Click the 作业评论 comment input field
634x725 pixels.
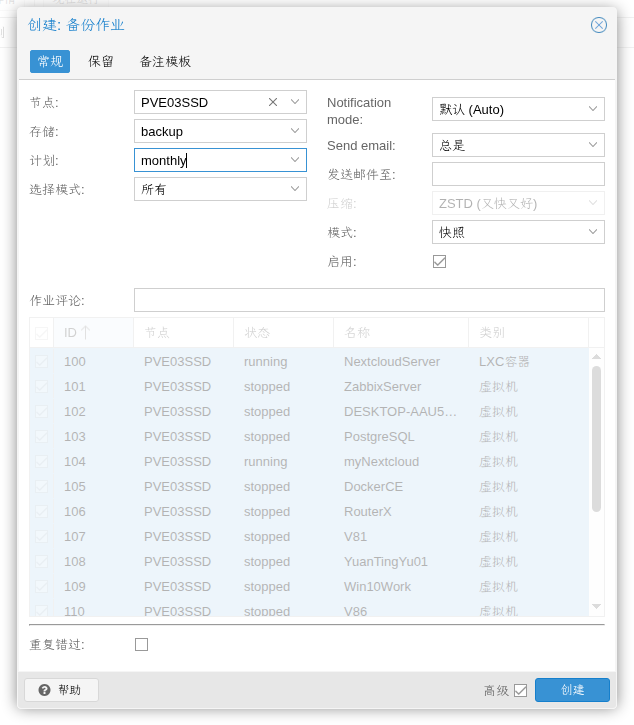[369, 300]
